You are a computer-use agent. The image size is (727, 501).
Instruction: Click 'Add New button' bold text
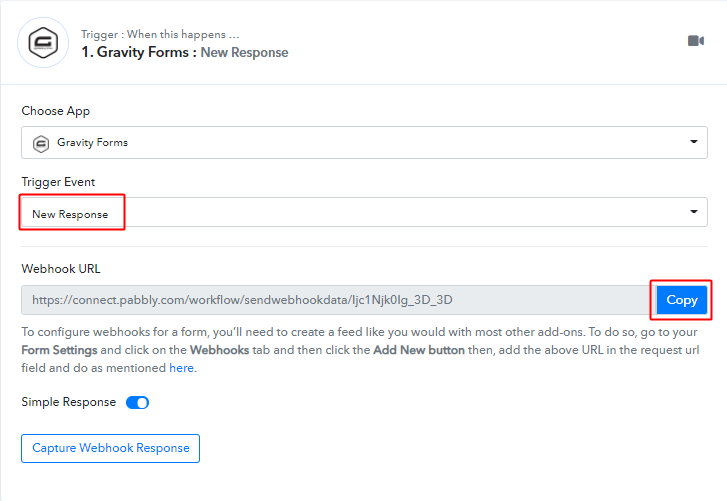pyautogui.click(x=419, y=350)
